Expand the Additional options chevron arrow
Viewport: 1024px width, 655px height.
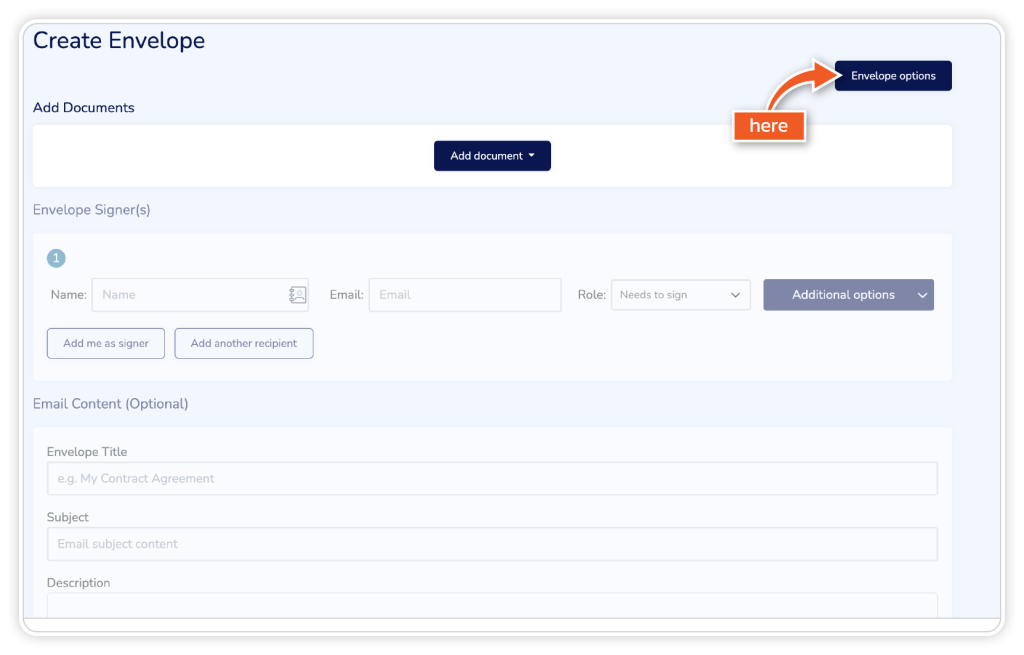922,295
